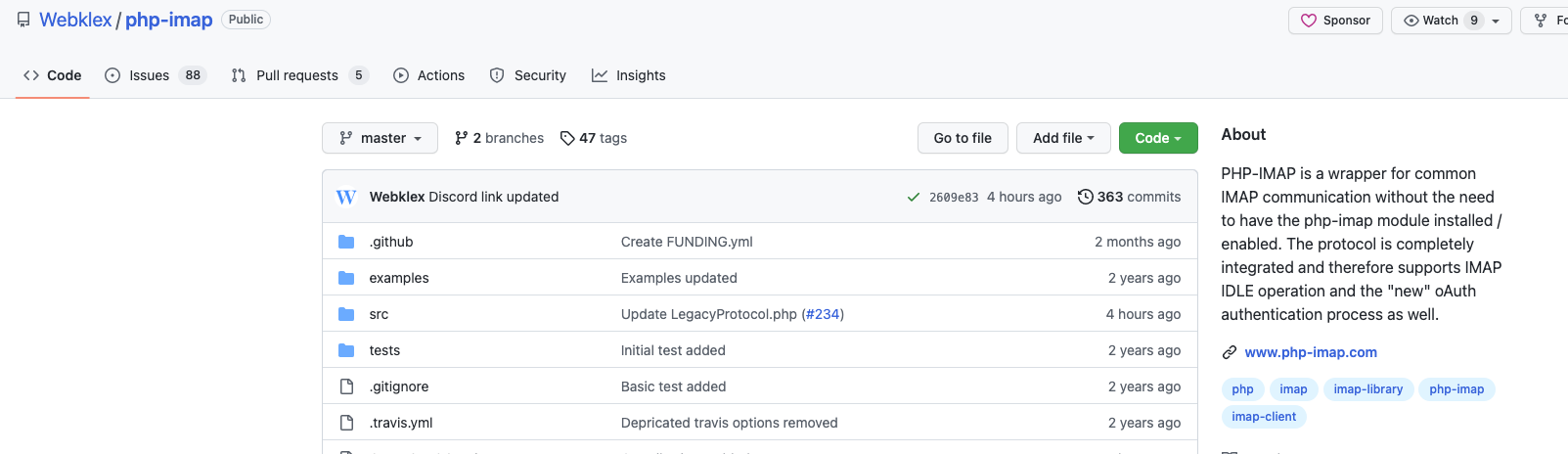Click the Sponsor heart button
1568x454 pixels.
click(x=1335, y=21)
